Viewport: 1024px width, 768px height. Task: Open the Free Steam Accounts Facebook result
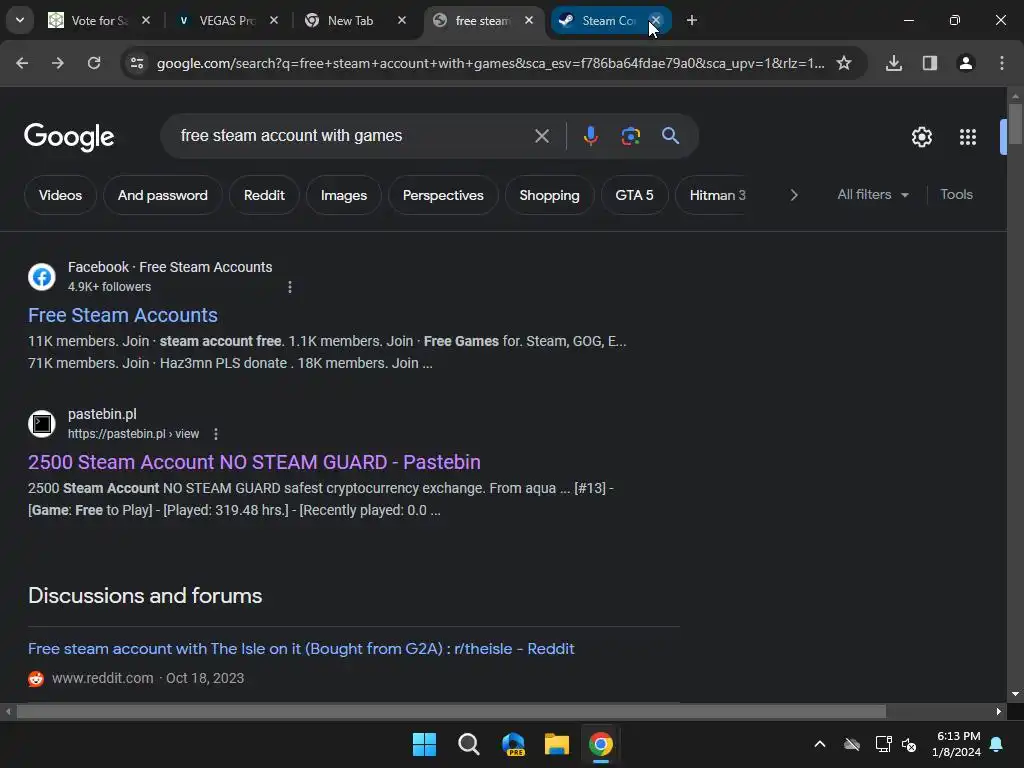123,315
